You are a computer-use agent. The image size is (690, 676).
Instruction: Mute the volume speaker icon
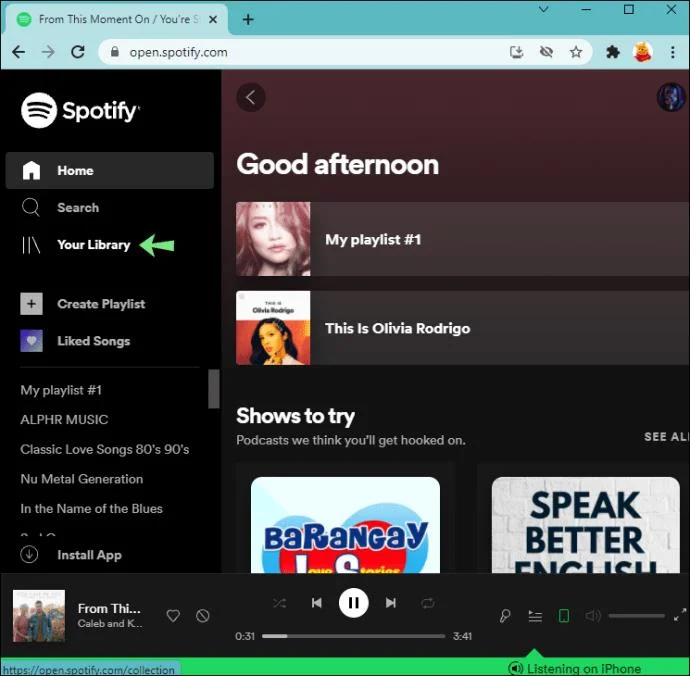tap(593, 616)
